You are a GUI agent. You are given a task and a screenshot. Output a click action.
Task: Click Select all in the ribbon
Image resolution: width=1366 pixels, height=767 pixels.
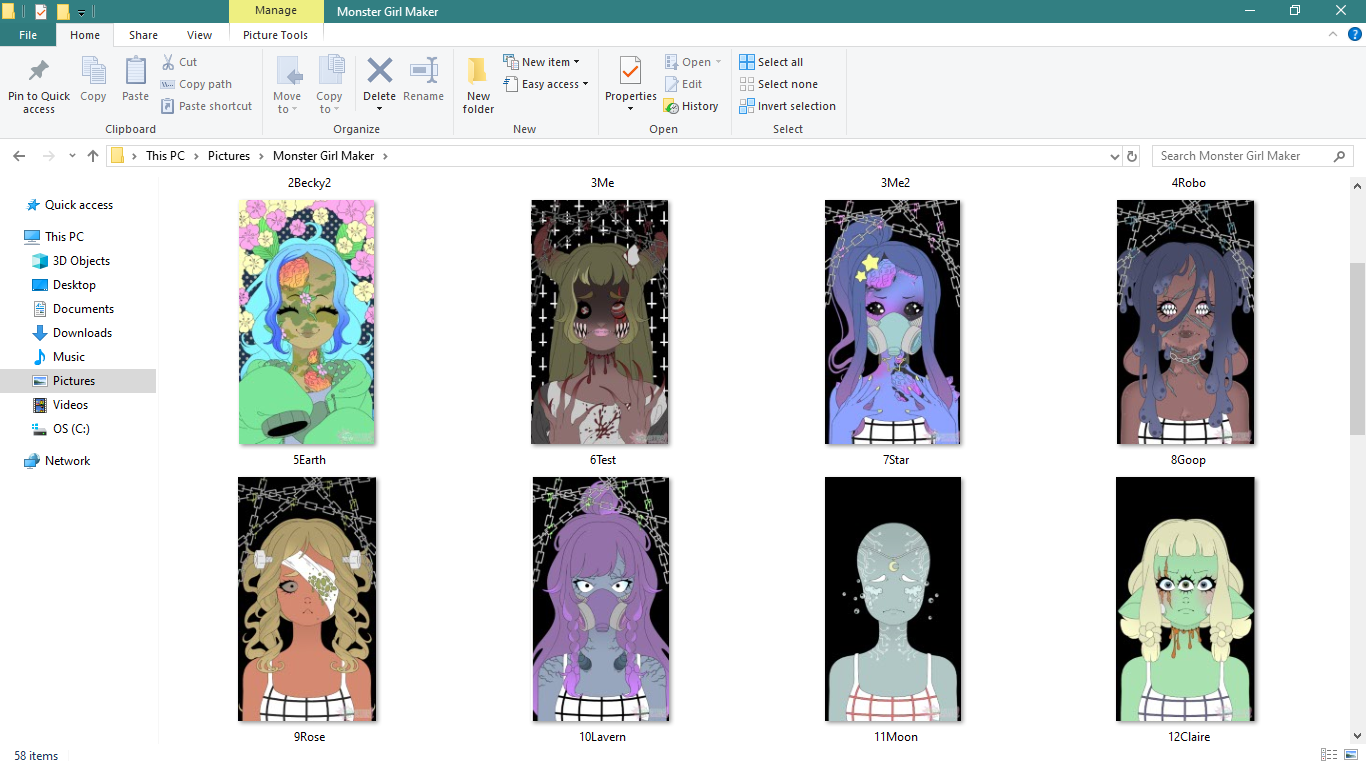click(771, 62)
